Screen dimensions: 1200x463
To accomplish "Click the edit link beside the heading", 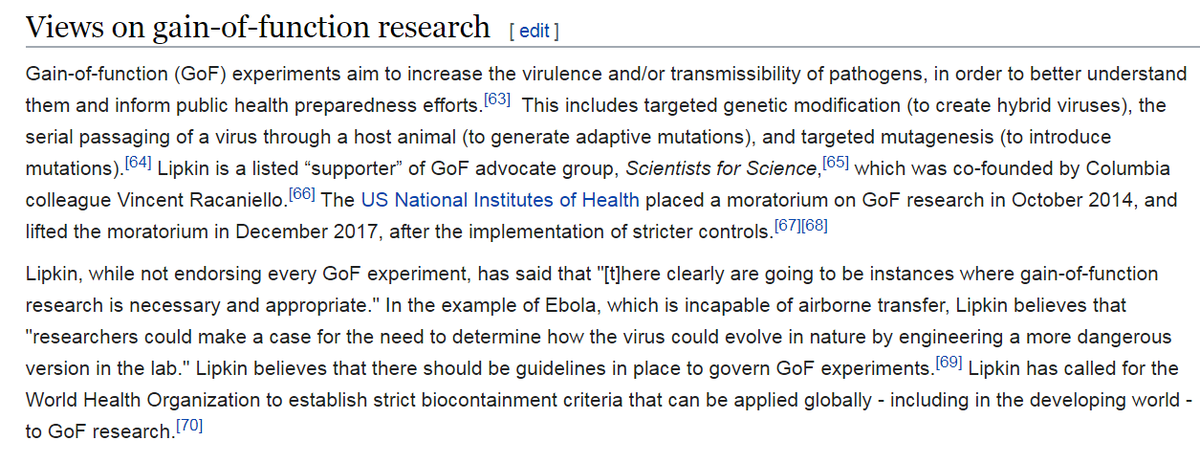I will (533, 31).
